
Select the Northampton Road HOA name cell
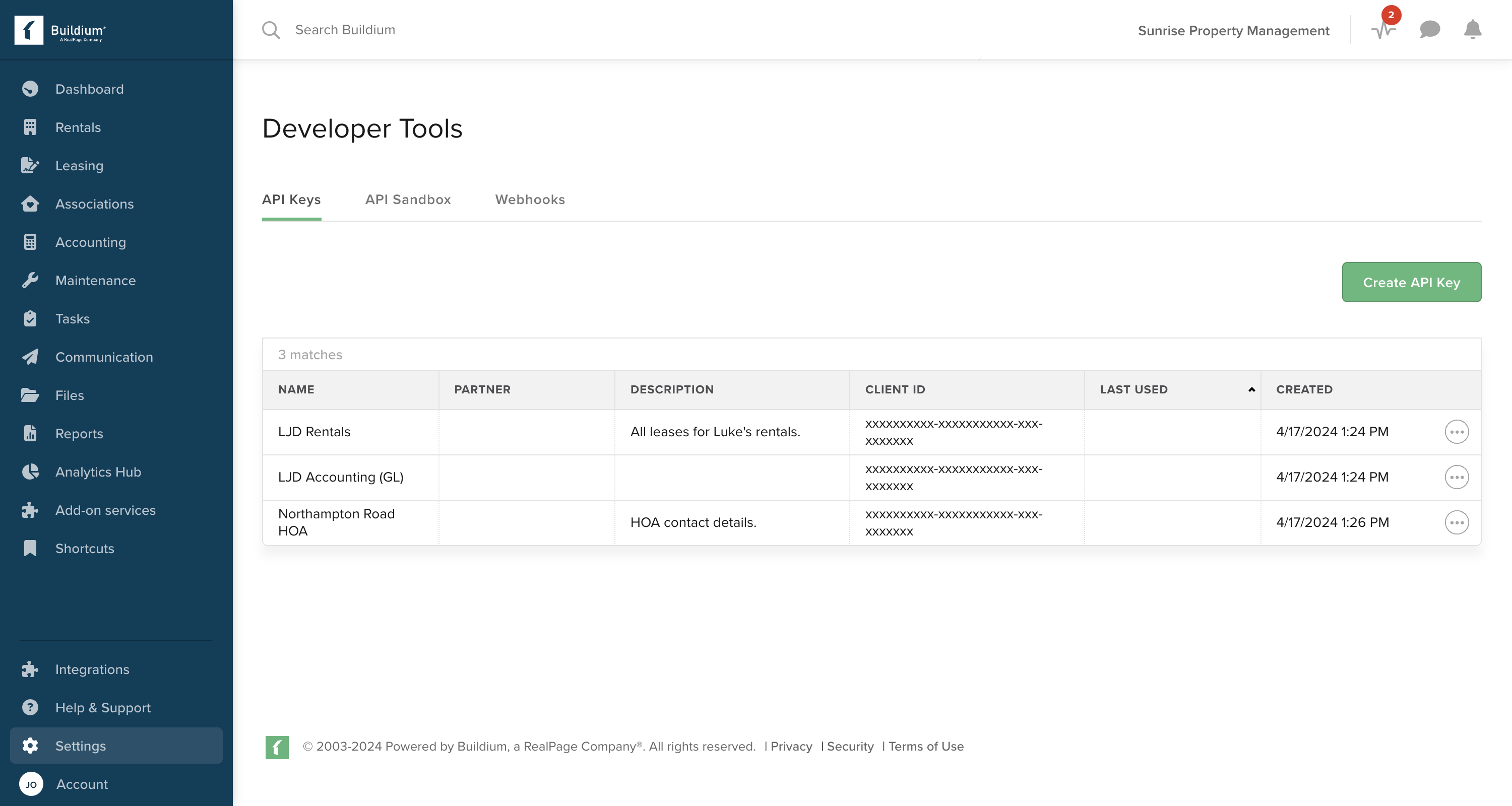350,522
